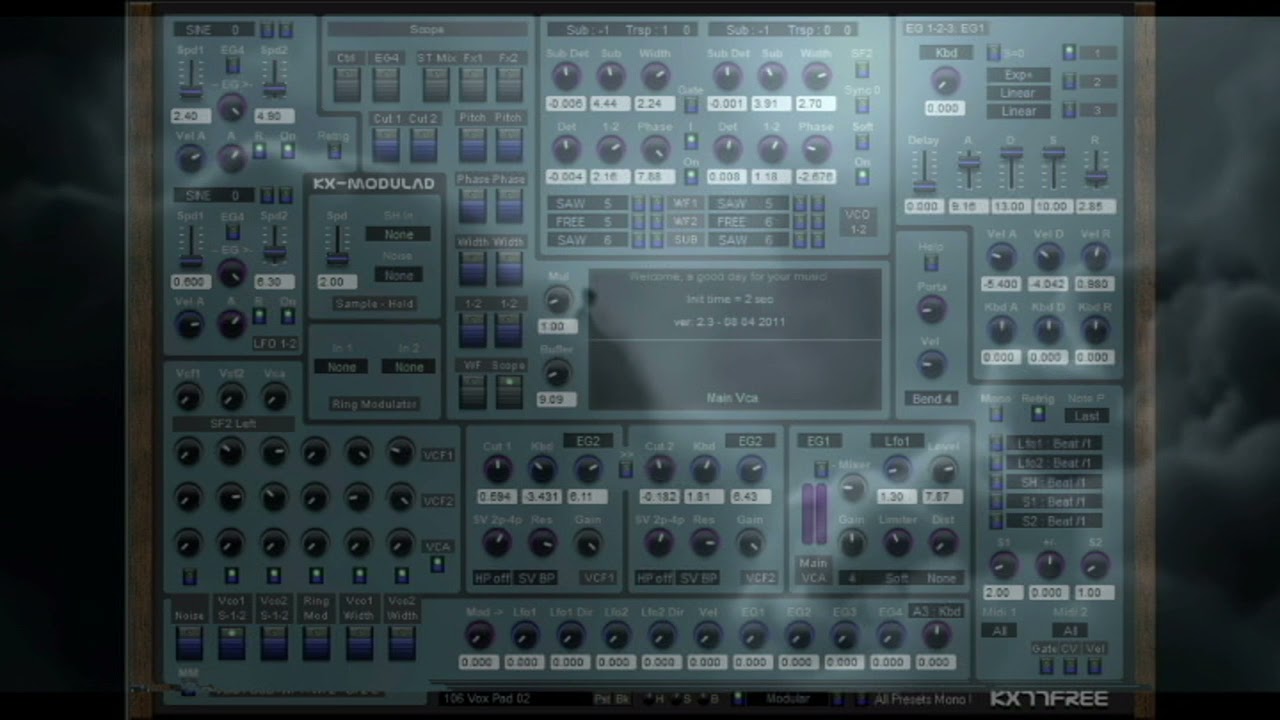Select envelope 1 in the EG 1-2-3 panel
This screenshot has width=1280, height=720.
click(1097, 52)
